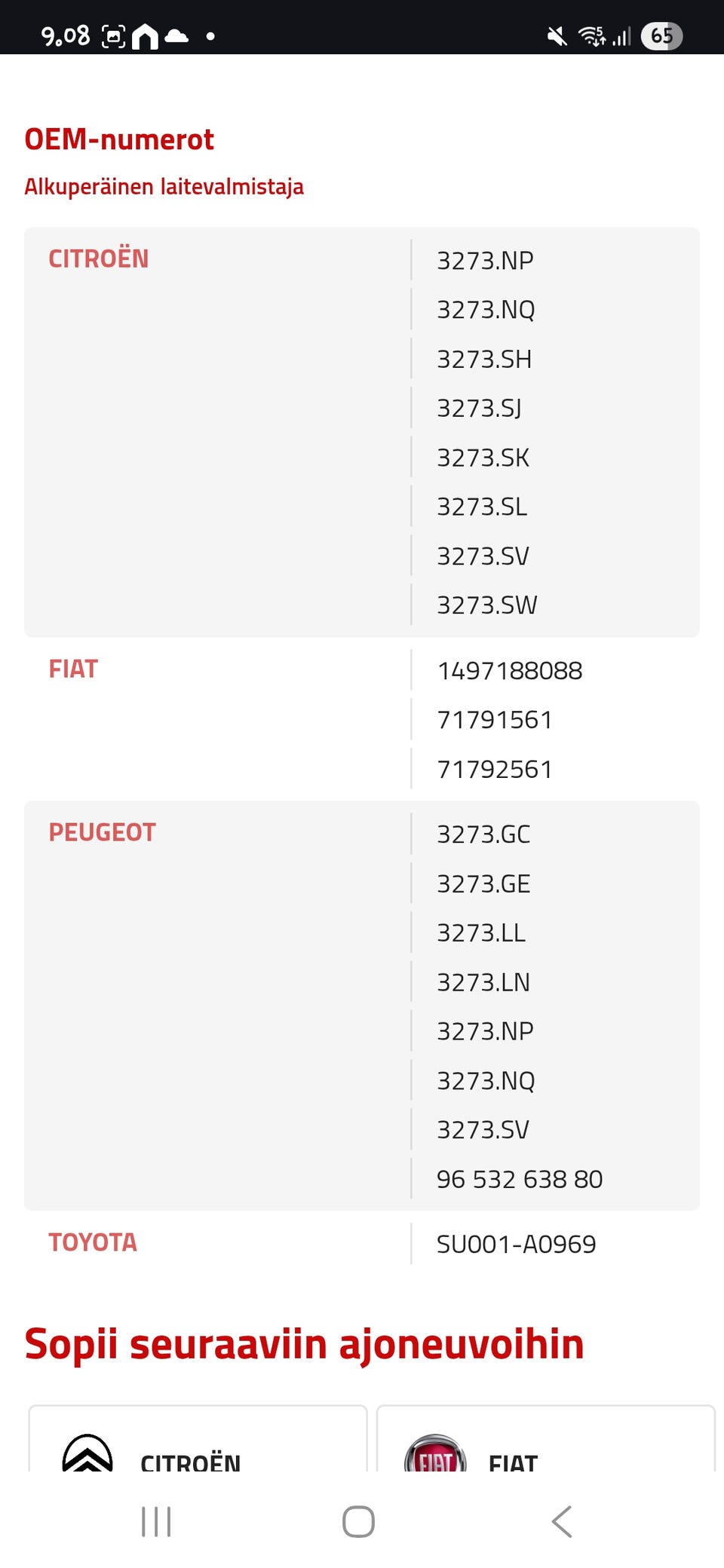This screenshot has height=1568, width=724.
Task: Tap Peugeot OEM number 96 532 638 80
Action: click(520, 1179)
